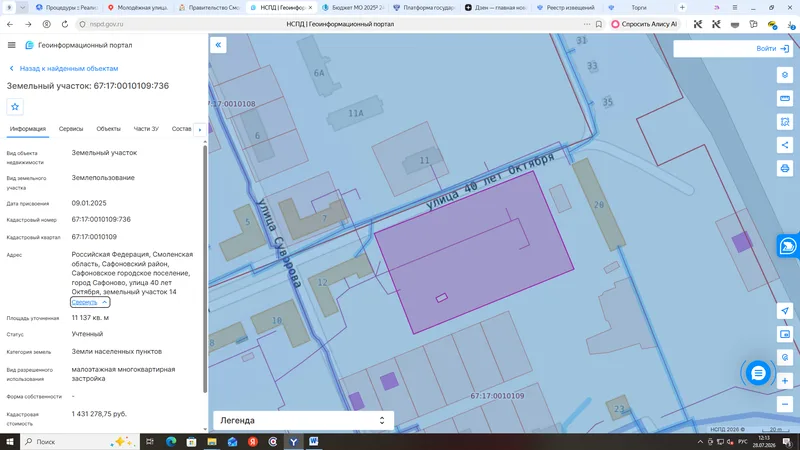800x450 pixels.
Task: Add the land plot to favorites with the star icon
Action: click(15, 107)
